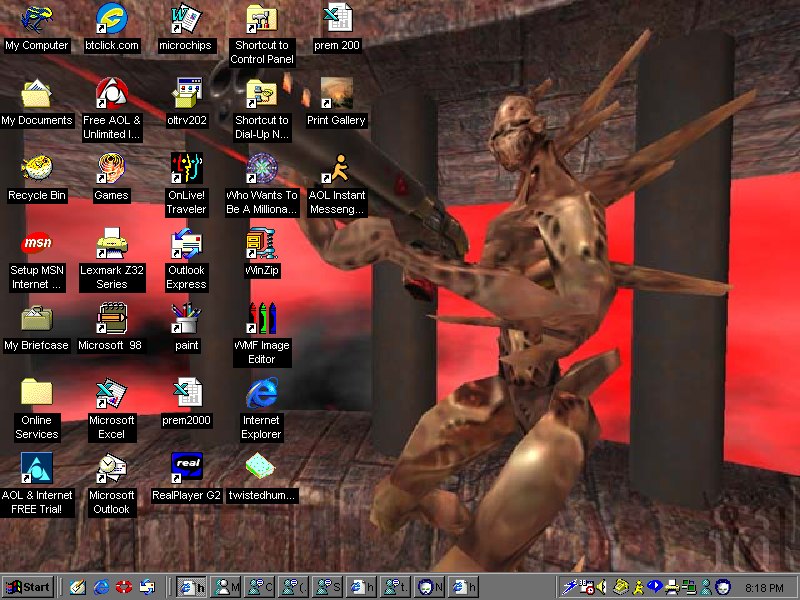This screenshot has height=600, width=800.
Task: Click the Recycle Bin icon
Action: (37, 170)
